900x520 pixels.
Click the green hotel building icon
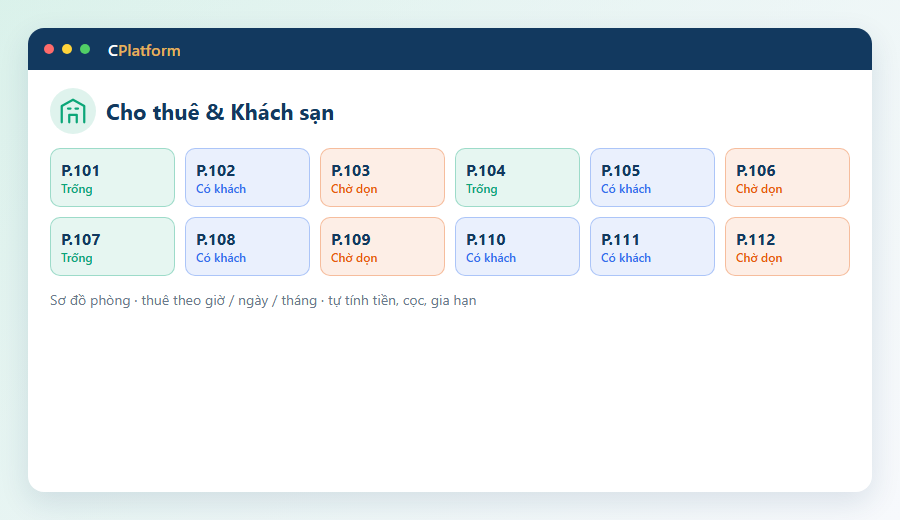(x=73, y=111)
